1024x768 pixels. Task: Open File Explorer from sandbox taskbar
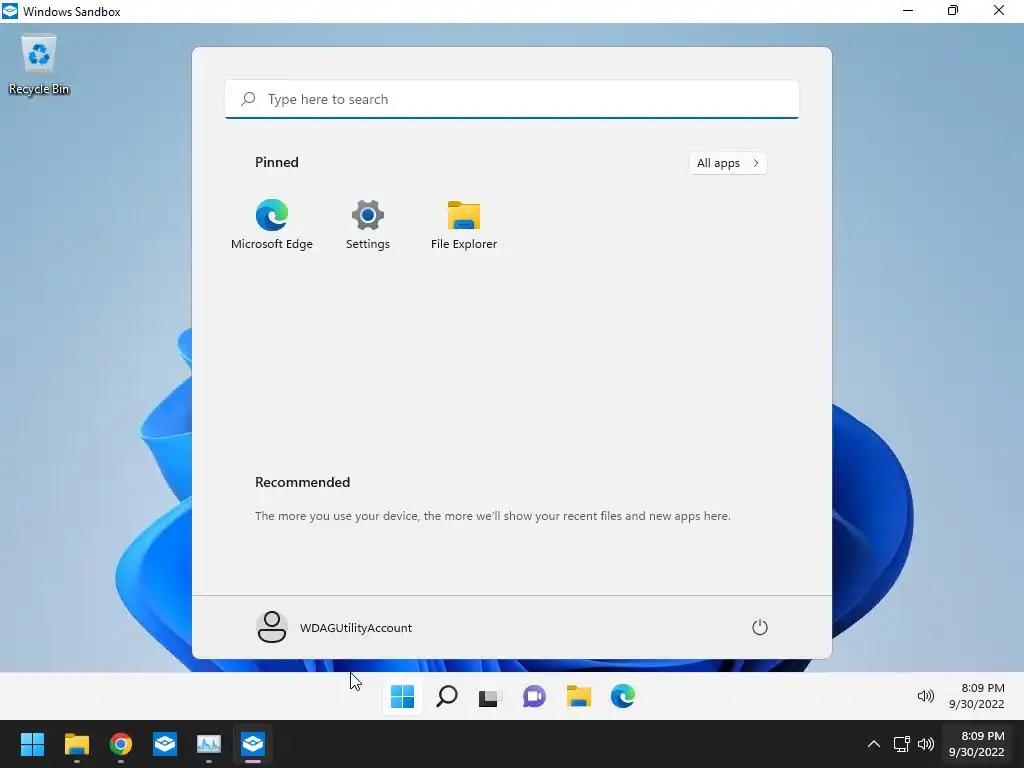(x=579, y=696)
